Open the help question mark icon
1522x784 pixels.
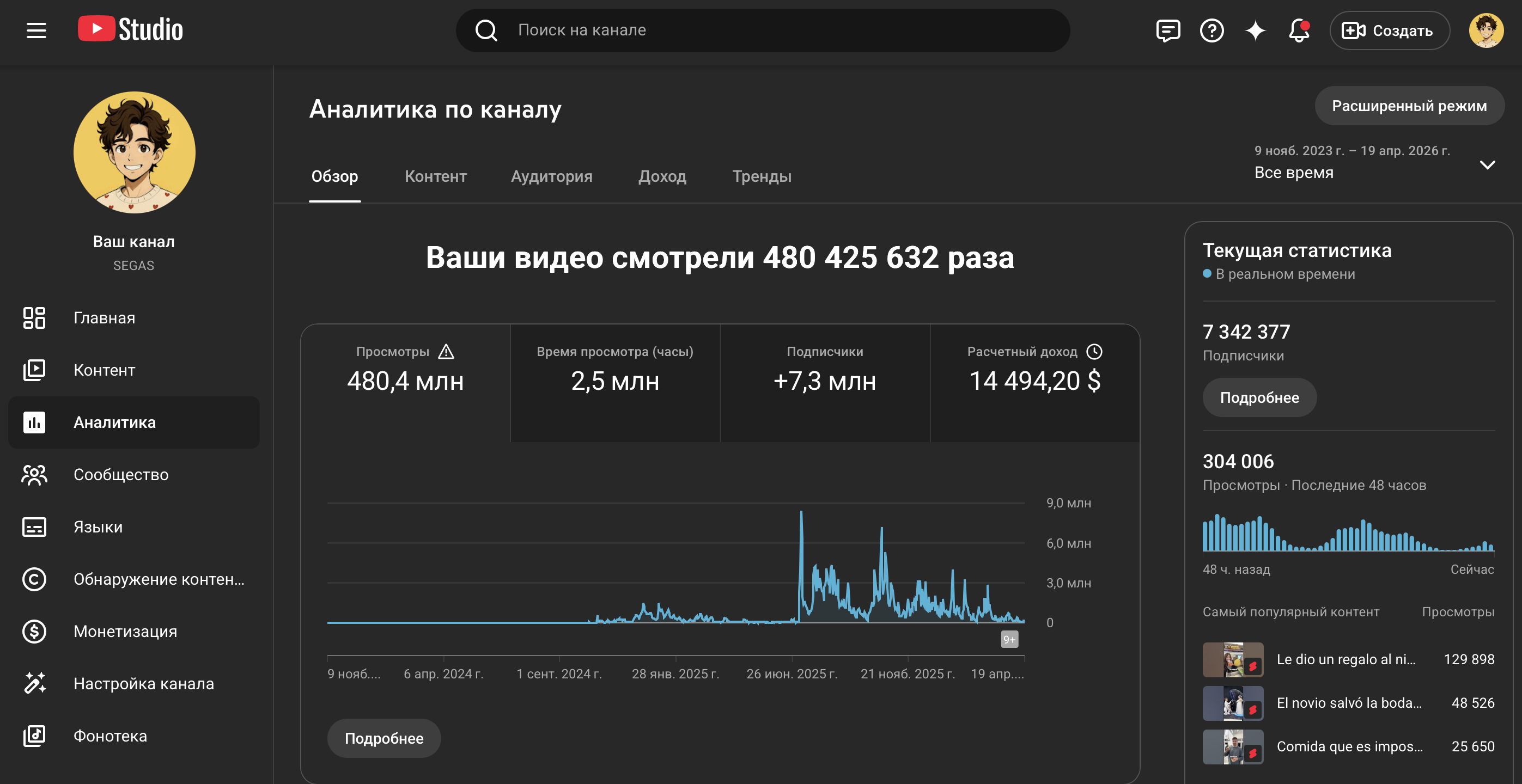[x=1211, y=30]
